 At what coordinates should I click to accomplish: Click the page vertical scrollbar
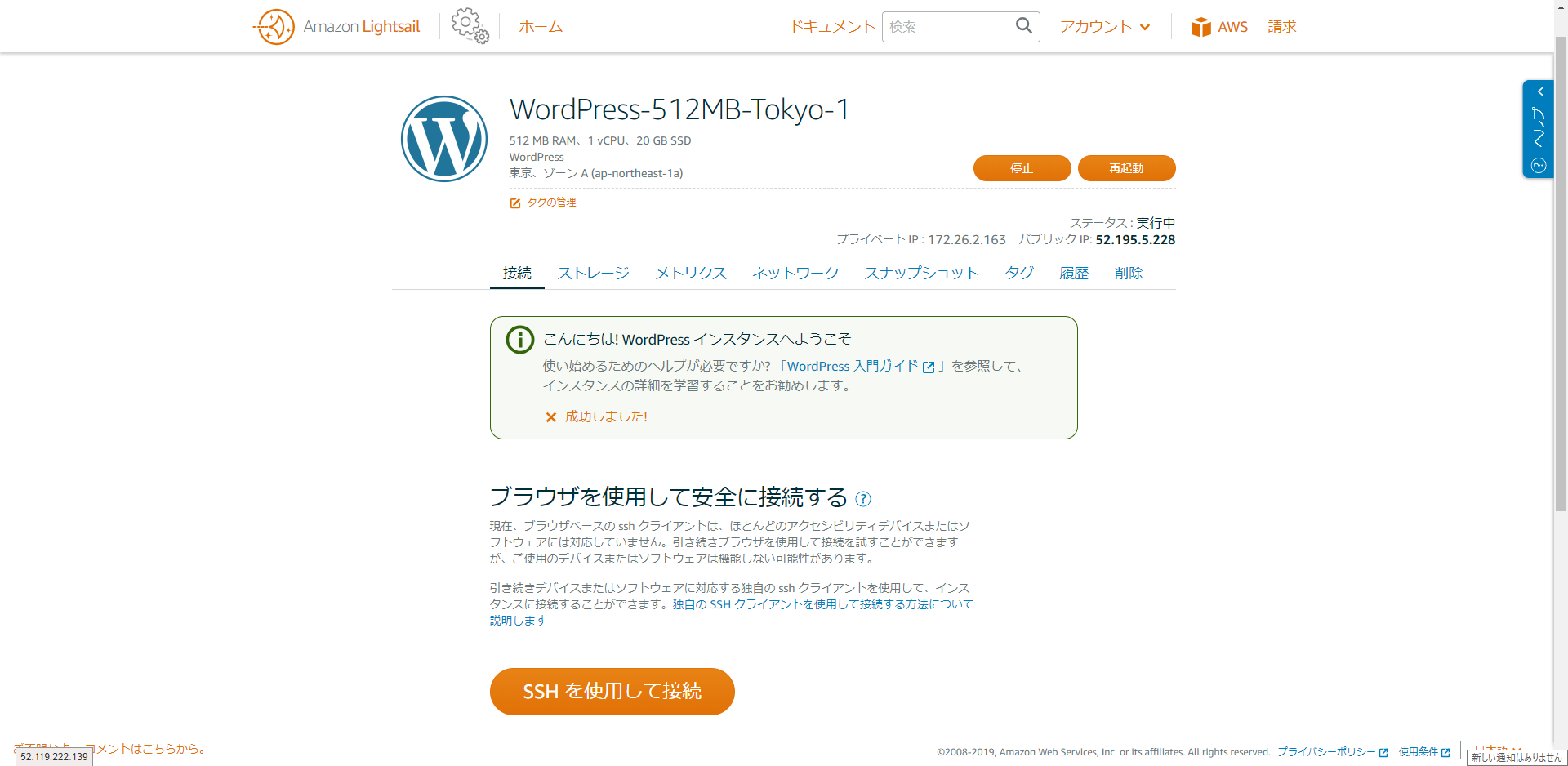tap(1561, 274)
